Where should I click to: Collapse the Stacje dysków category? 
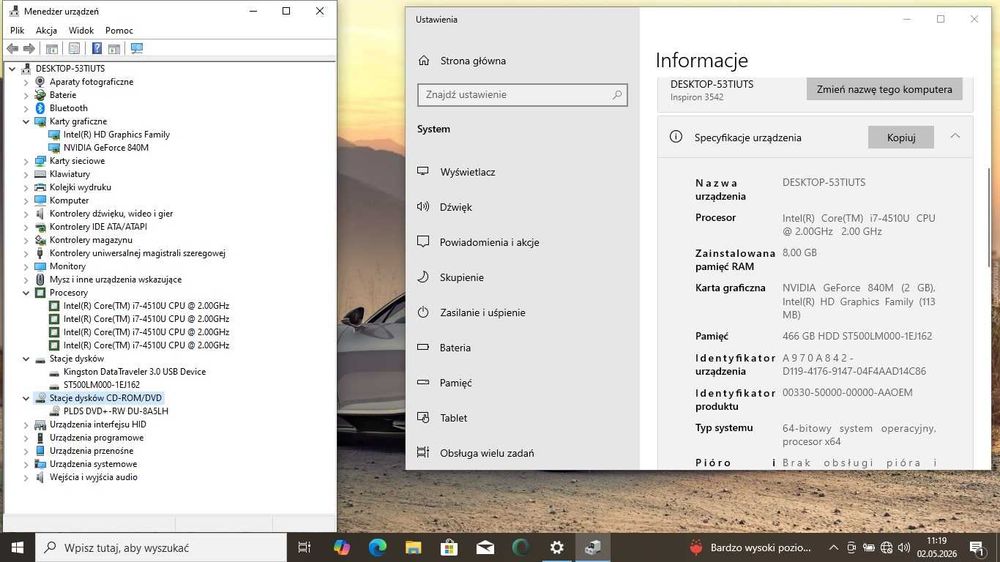[x=26, y=359]
